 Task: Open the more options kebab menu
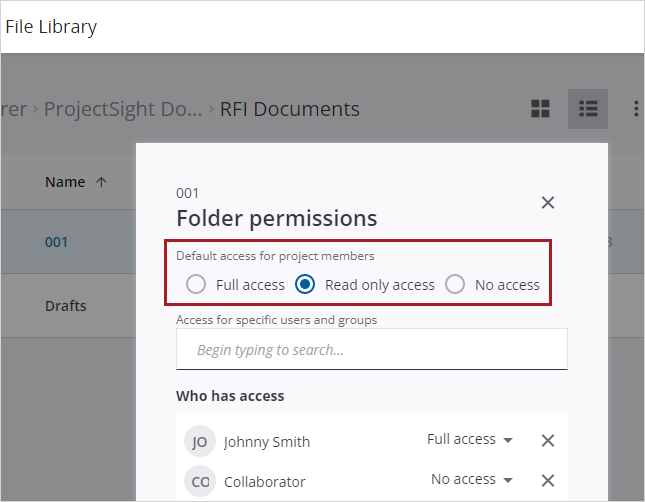pyautogui.click(x=636, y=109)
